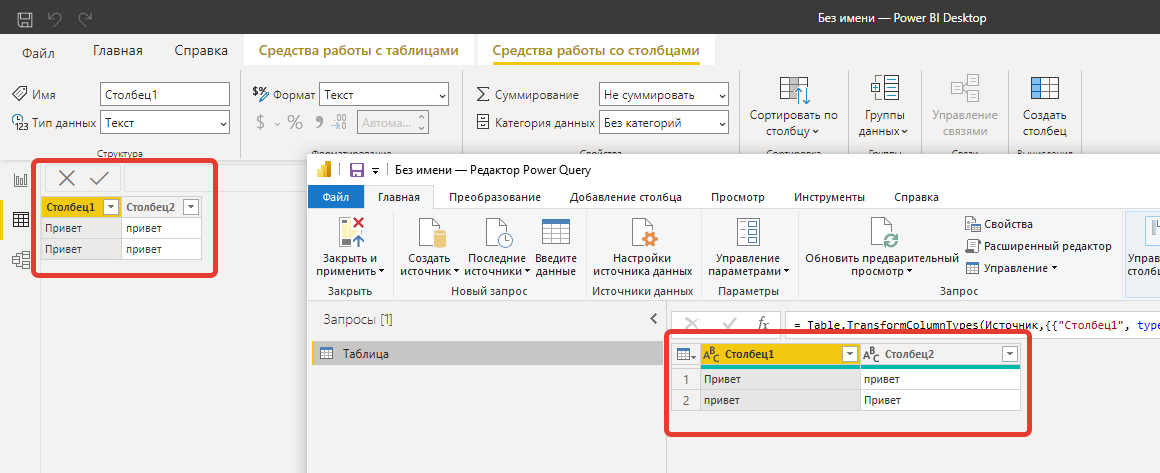Click Сортировать по столбцу button
Viewport: 1160px width, 473px height.
pyautogui.click(x=794, y=106)
